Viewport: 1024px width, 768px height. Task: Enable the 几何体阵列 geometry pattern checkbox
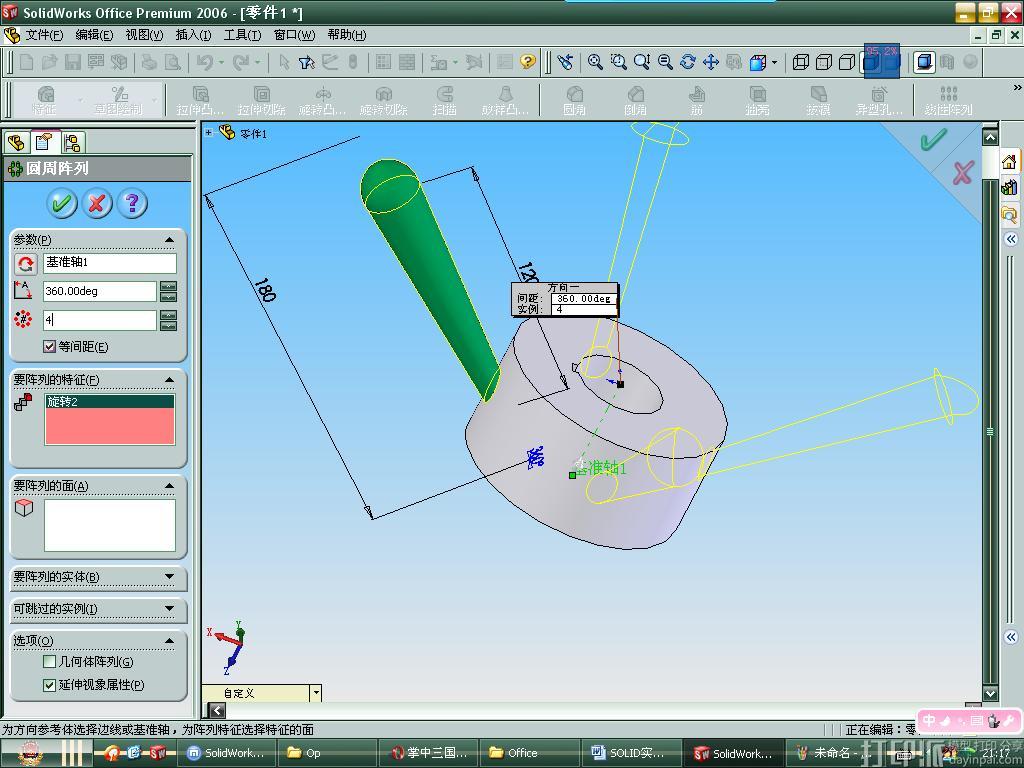click(x=50, y=661)
